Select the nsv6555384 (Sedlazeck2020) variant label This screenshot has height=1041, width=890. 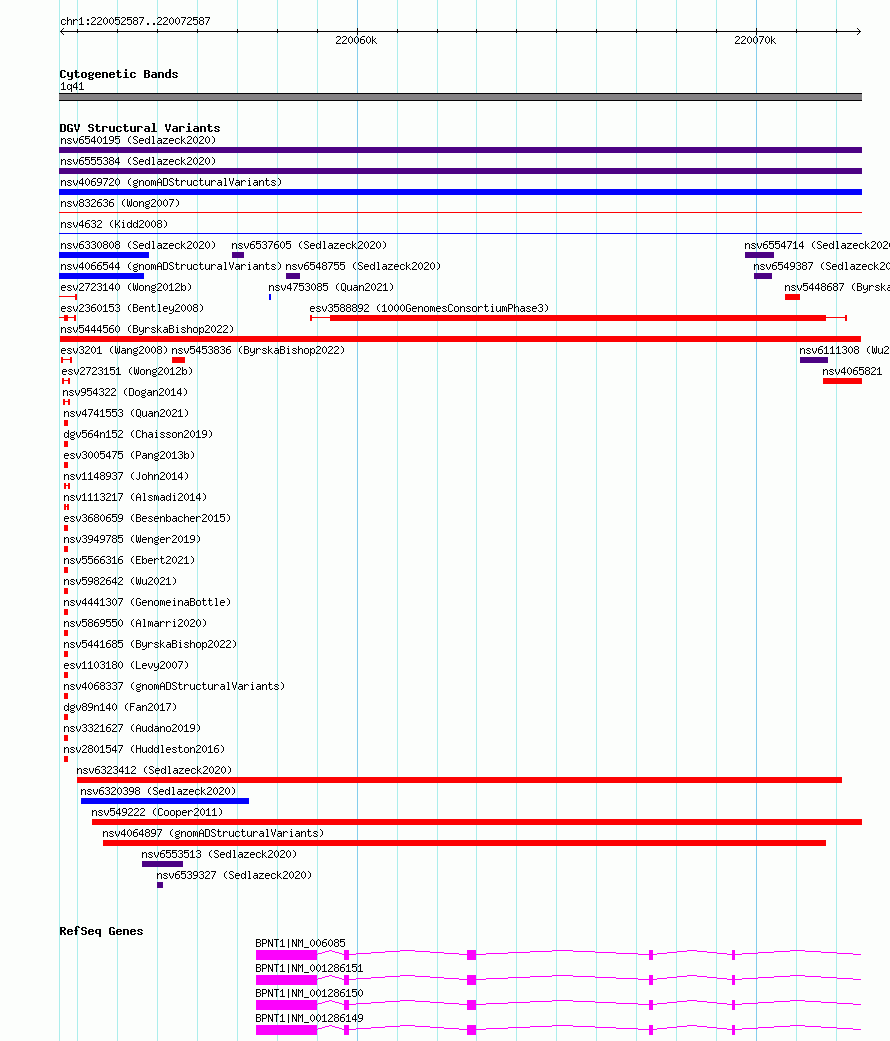click(x=138, y=161)
